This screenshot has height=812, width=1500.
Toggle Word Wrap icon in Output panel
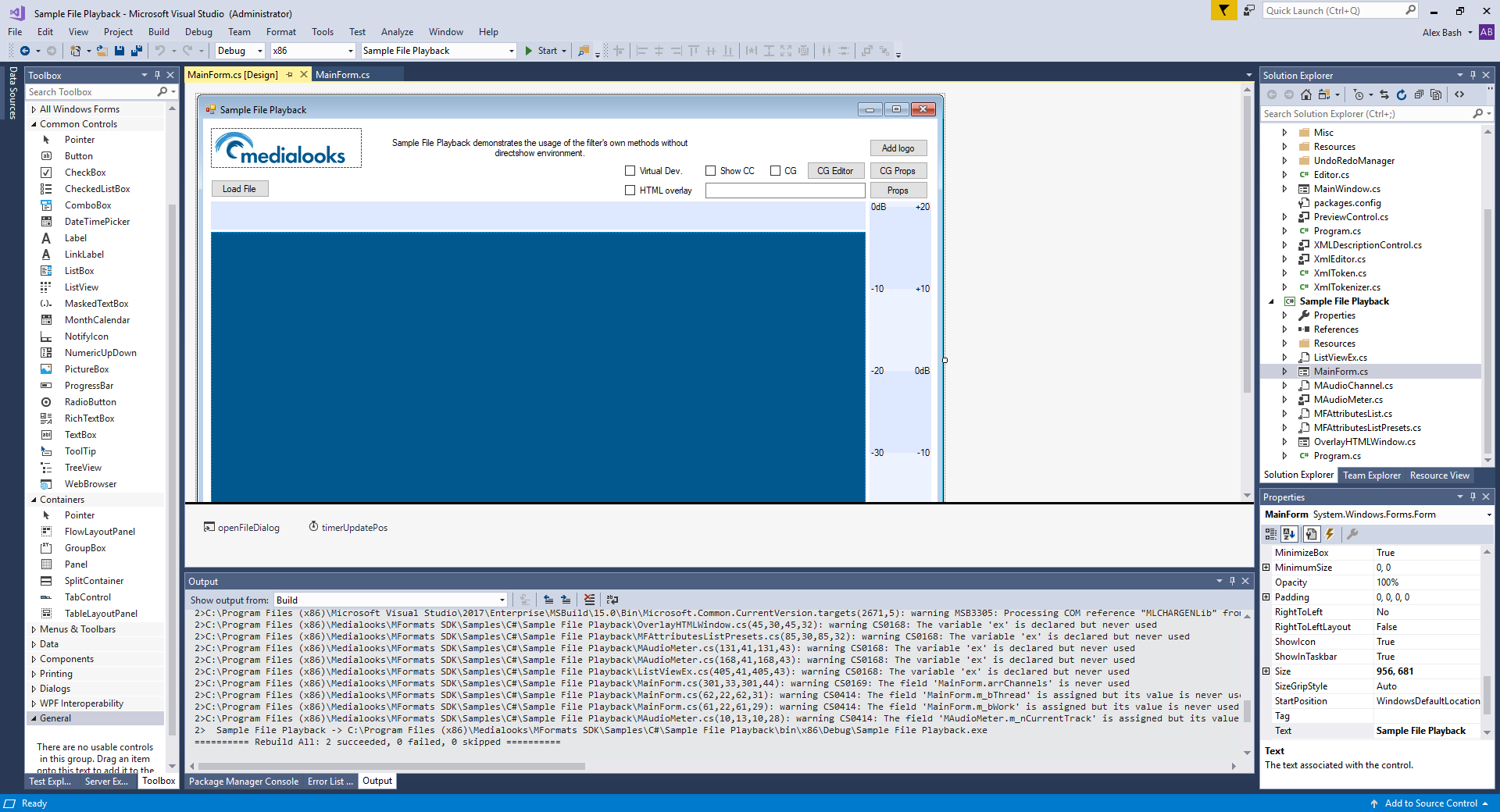pos(612,600)
